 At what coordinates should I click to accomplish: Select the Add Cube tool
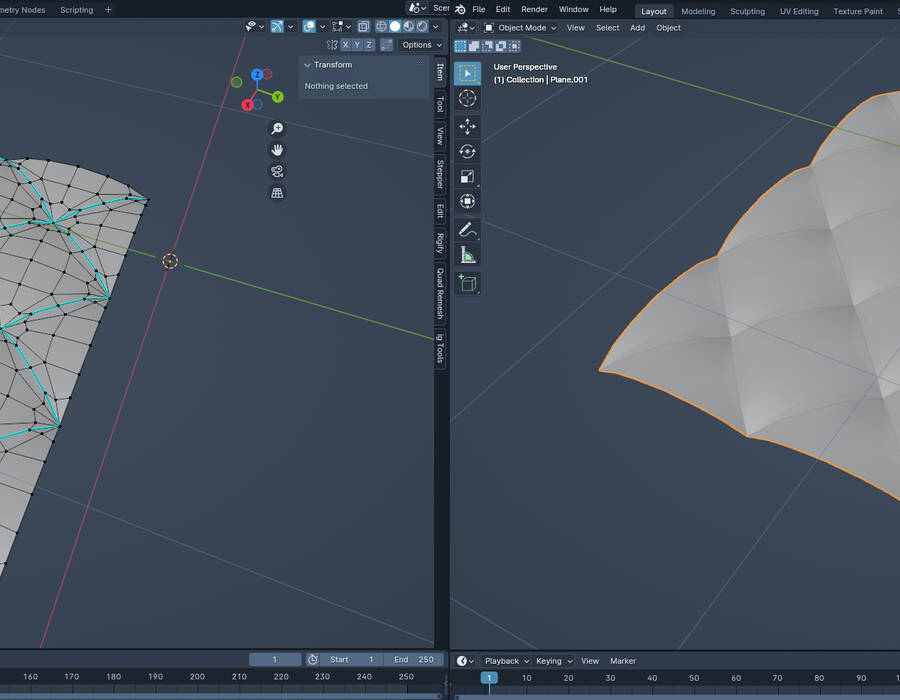point(467,283)
